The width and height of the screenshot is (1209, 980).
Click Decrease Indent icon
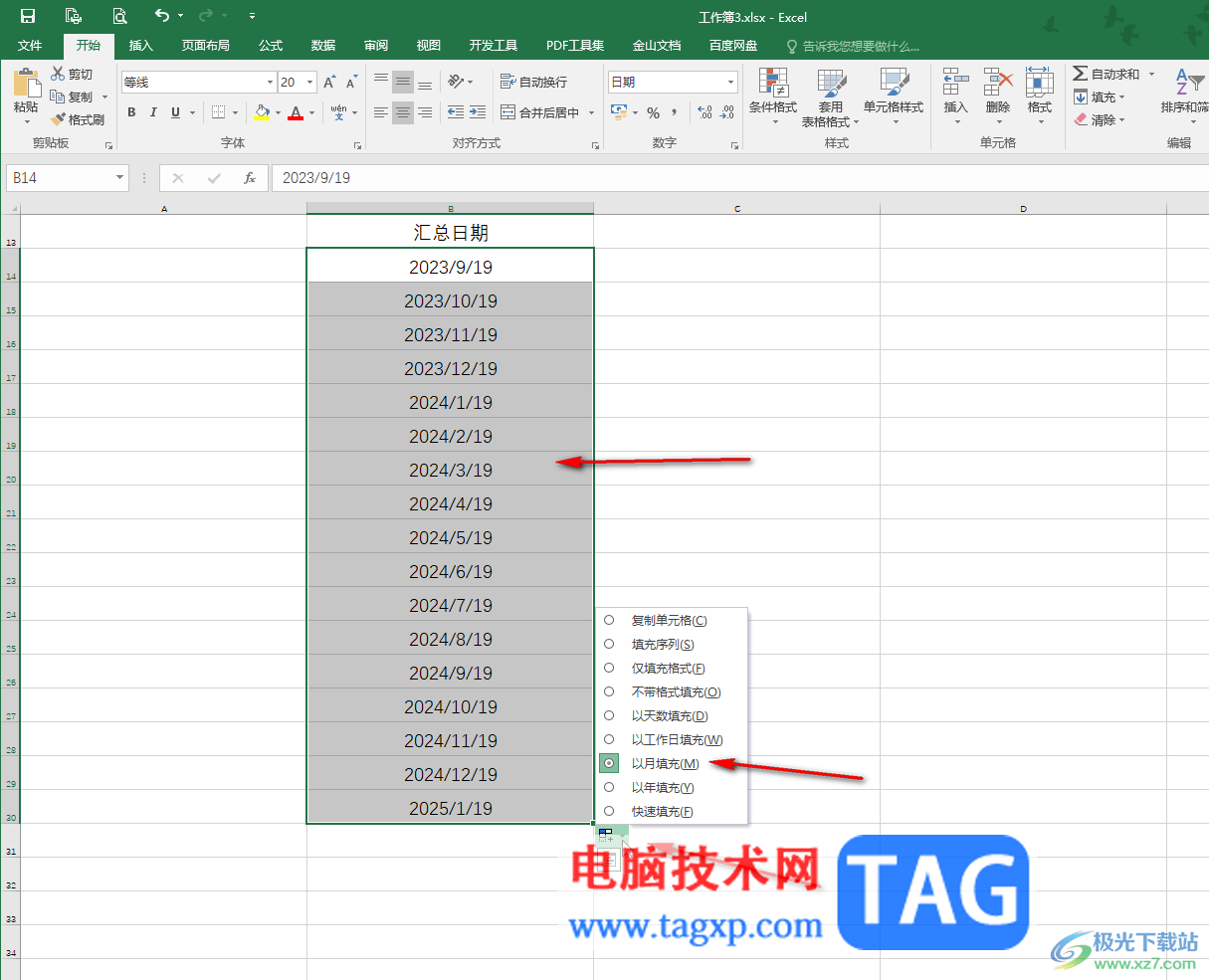456,112
